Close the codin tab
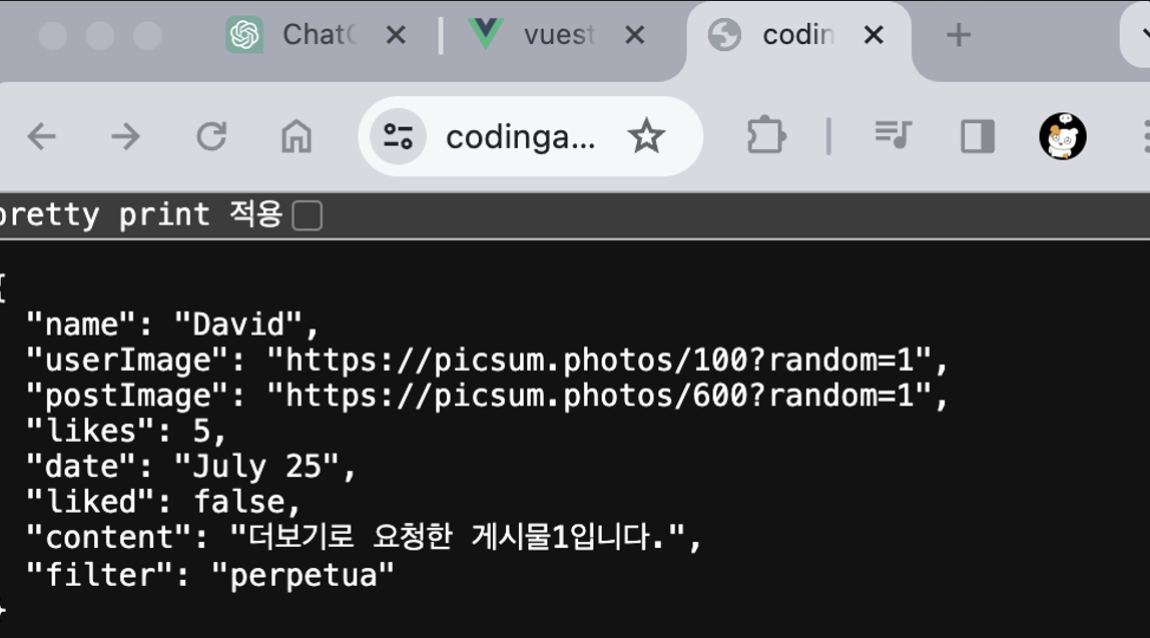Screen dimensions: 1150x638 pyautogui.click(x=873, y=35)
